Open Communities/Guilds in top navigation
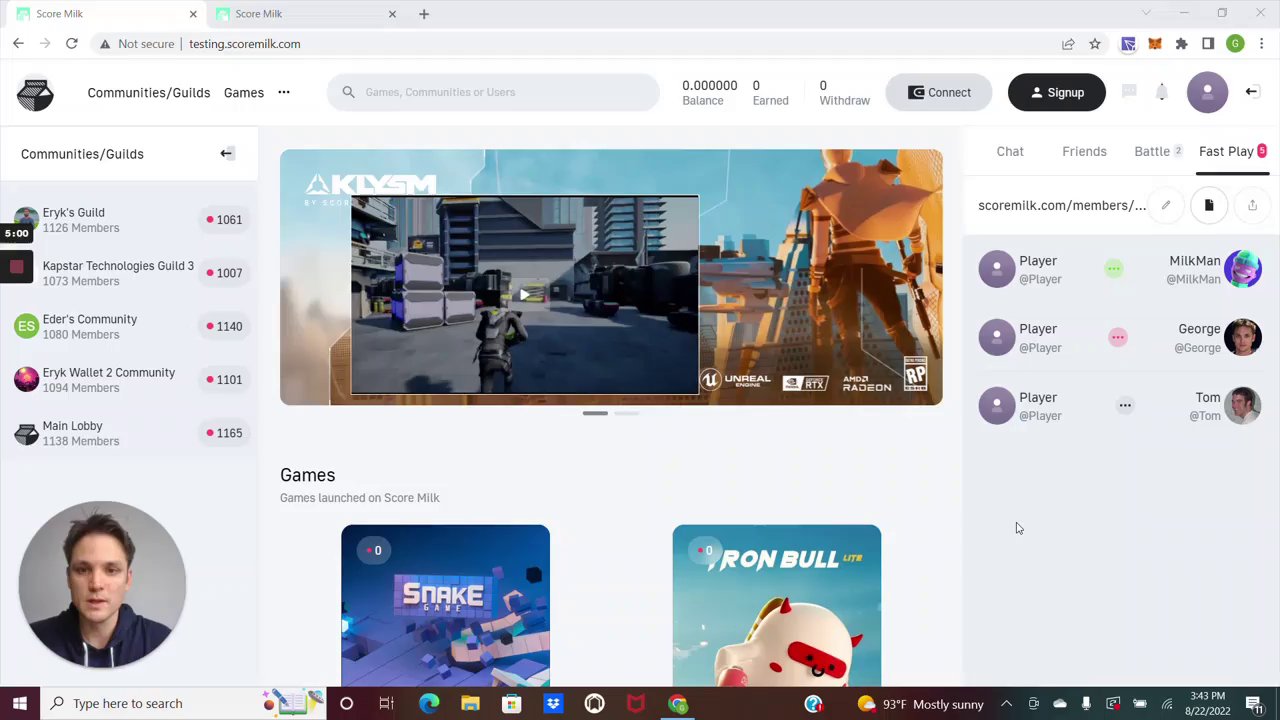This screenshot has height=720, width=1280. 149,92
